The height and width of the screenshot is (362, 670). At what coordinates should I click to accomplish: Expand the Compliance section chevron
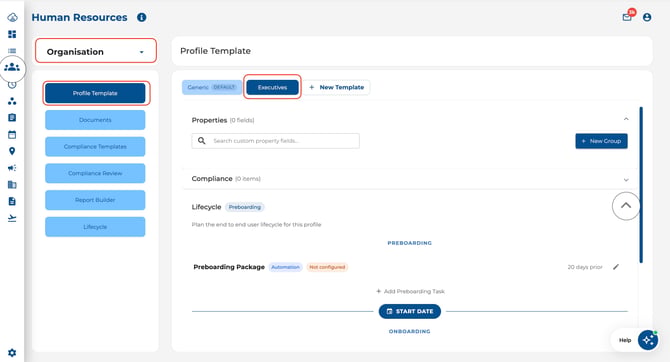click(626, 180)
